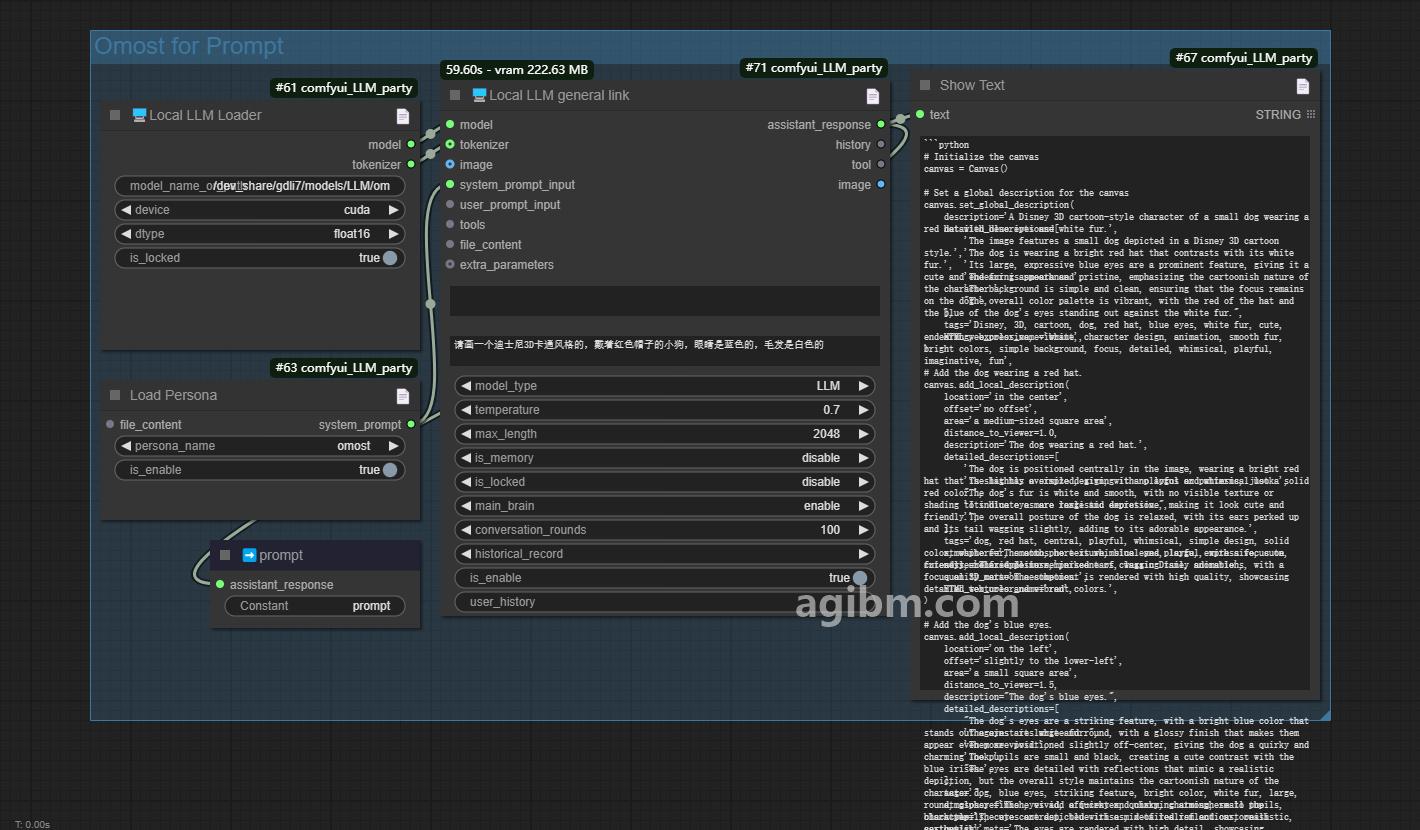
Task: Click the Omost for Prompt group title
Action: (189, 46)
